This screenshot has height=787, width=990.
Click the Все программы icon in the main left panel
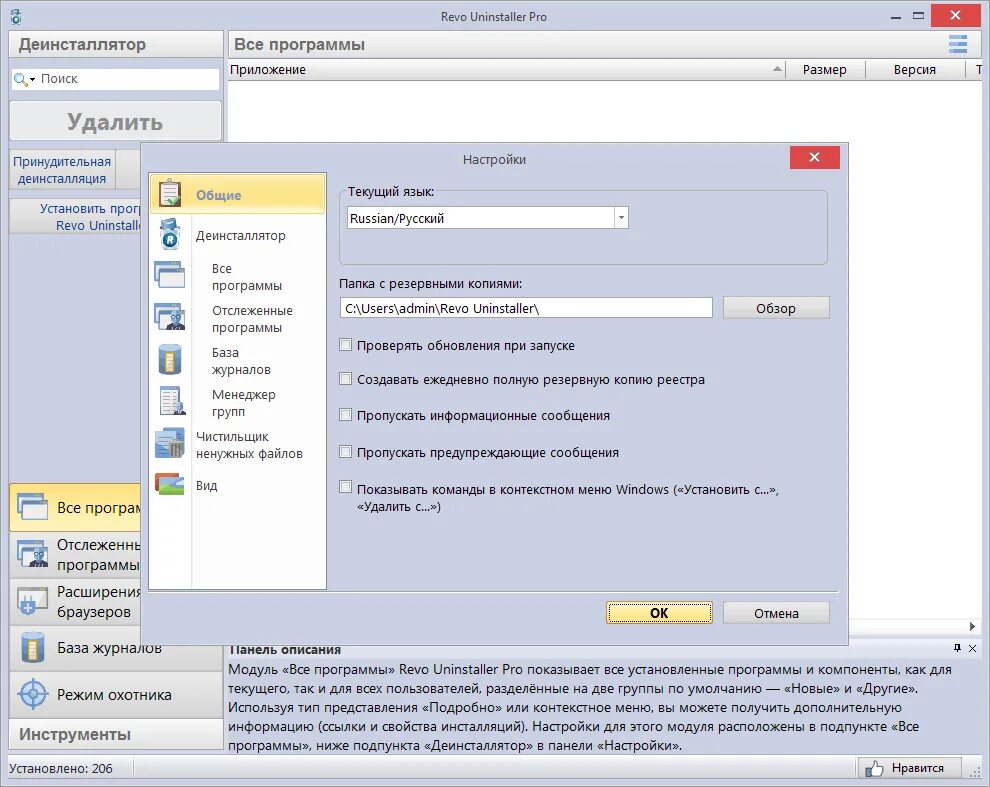(32, 507)
